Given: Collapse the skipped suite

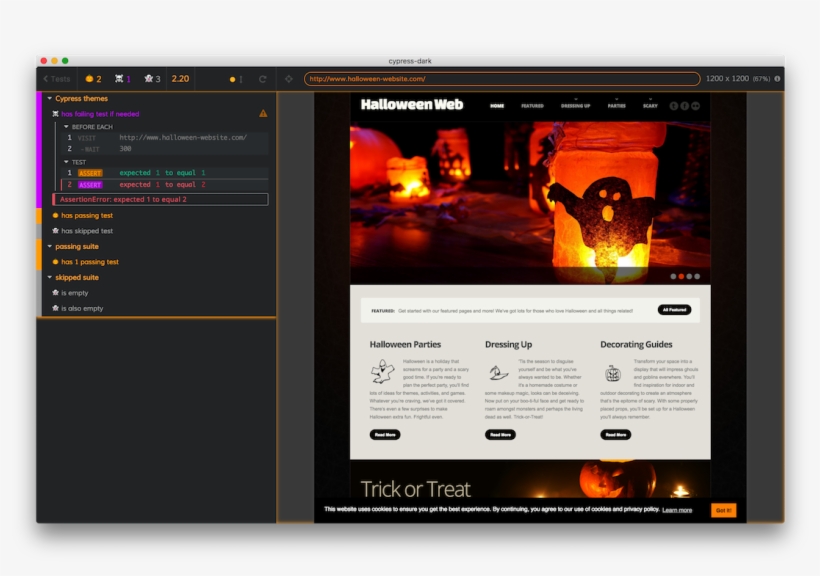Looking at the screenshot, I should coord(50,277).
